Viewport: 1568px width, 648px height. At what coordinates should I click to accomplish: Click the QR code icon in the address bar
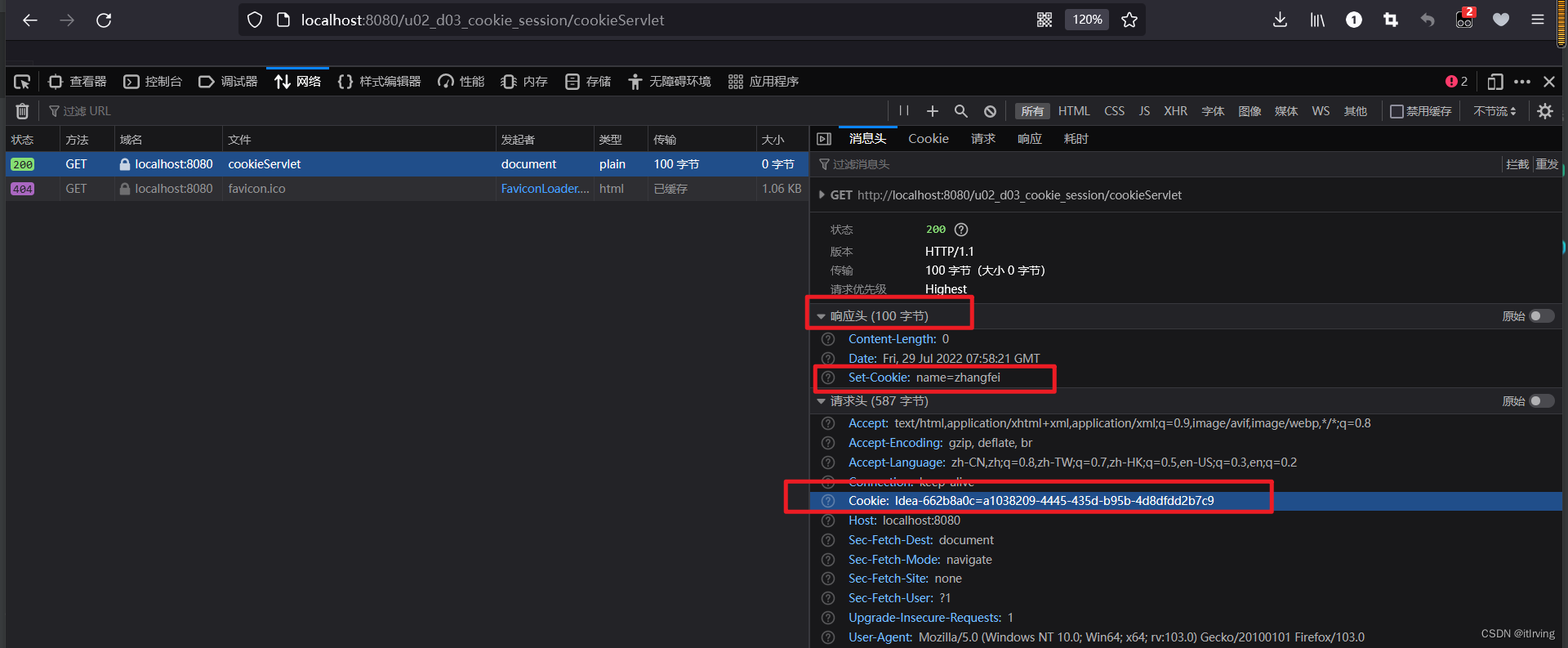coord(1045,20)
